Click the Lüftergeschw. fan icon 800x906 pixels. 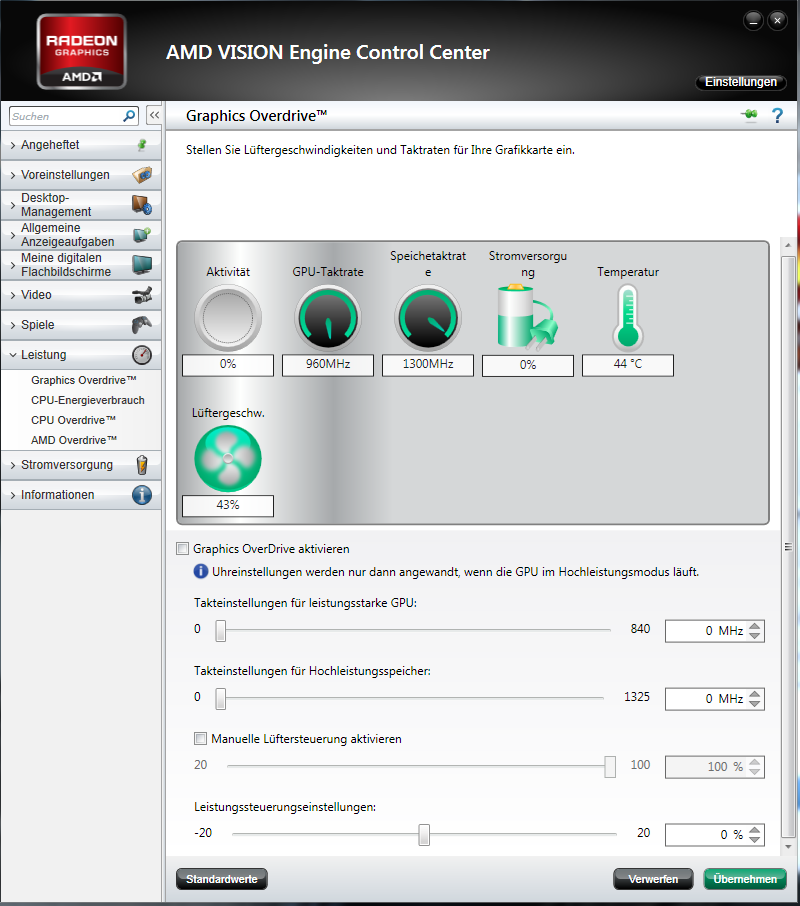[228, 459]
